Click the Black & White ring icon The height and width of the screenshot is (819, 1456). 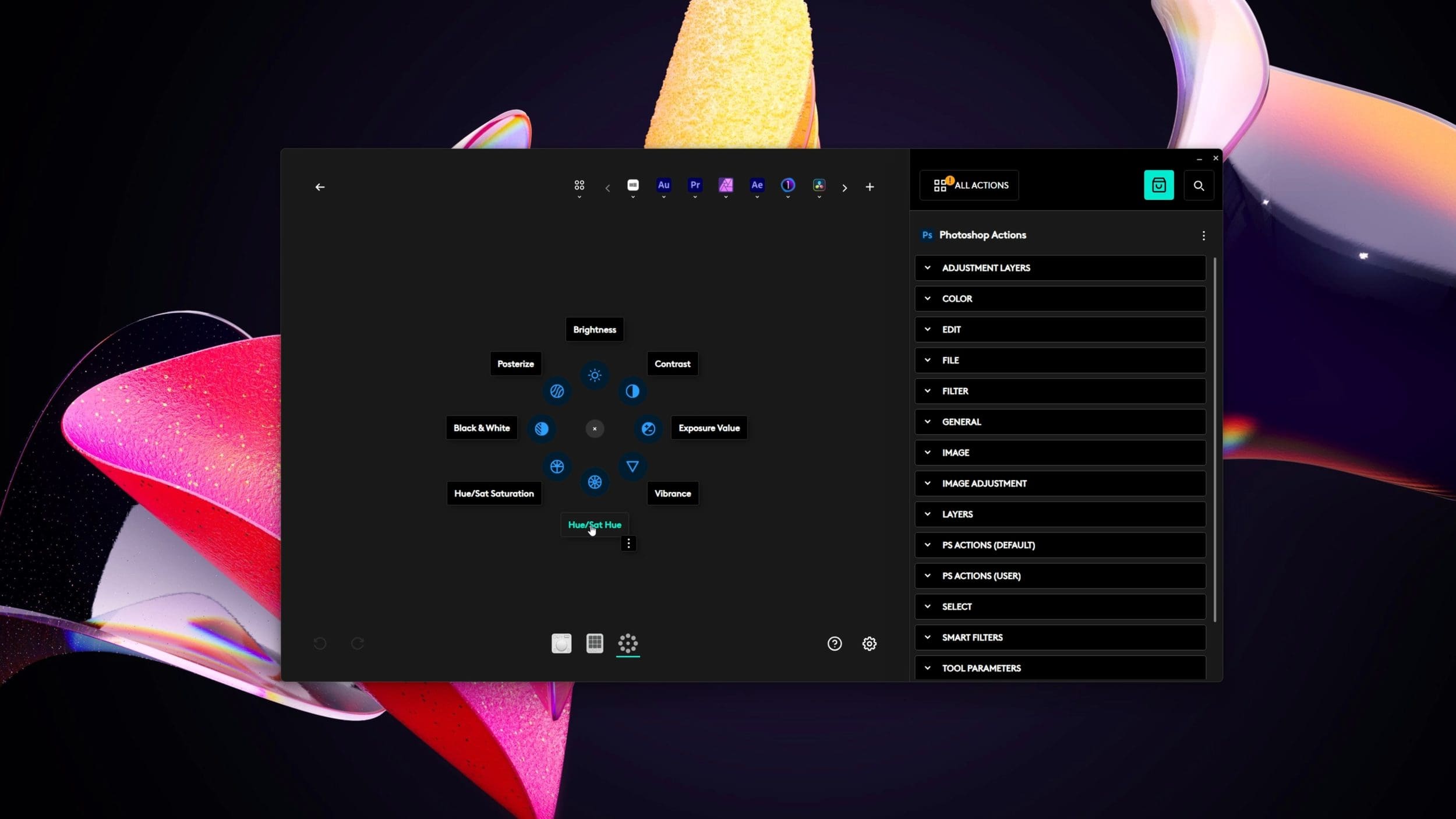(541, 429)
